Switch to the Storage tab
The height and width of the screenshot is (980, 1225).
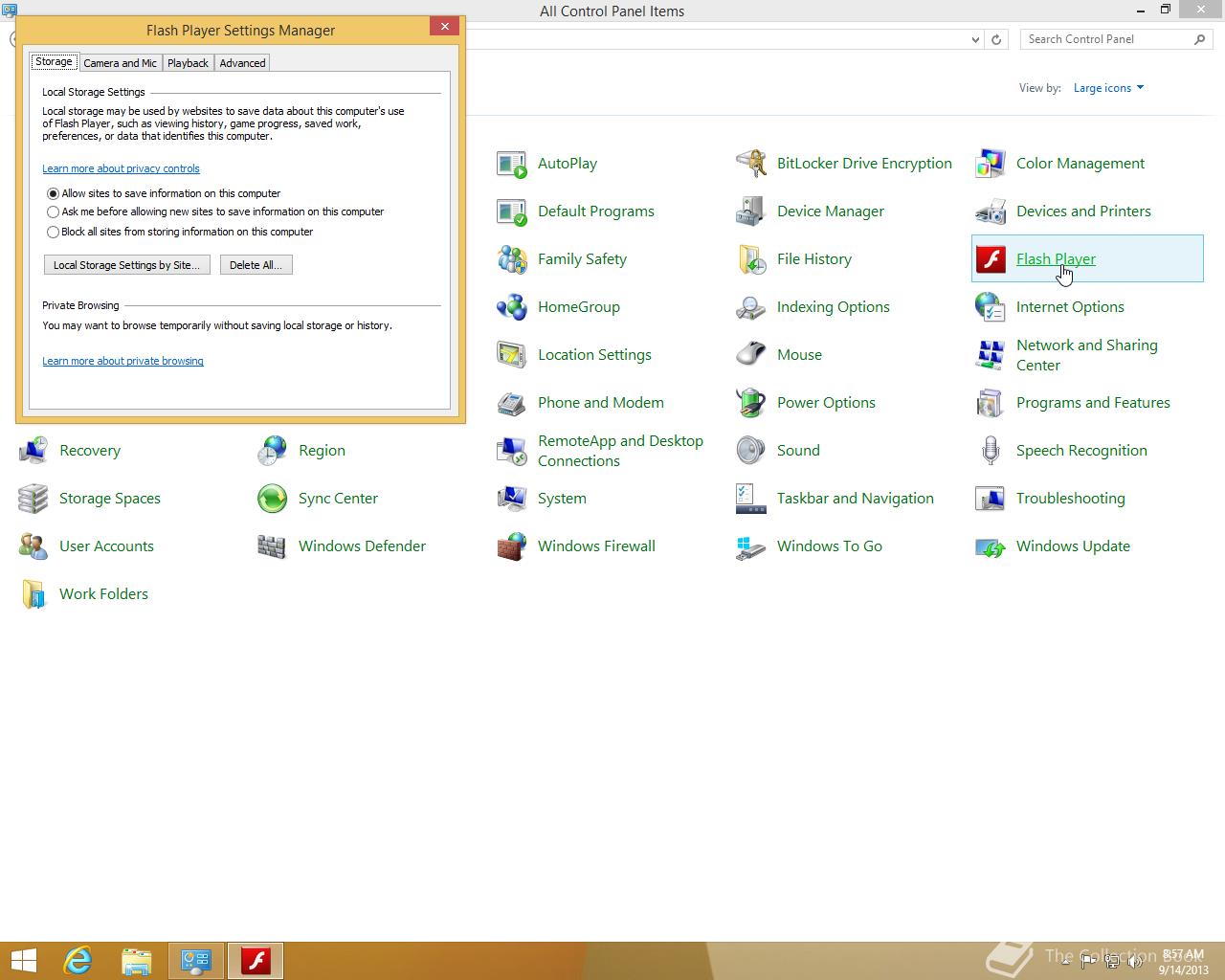pyautogui.click(x=54, y=62)
